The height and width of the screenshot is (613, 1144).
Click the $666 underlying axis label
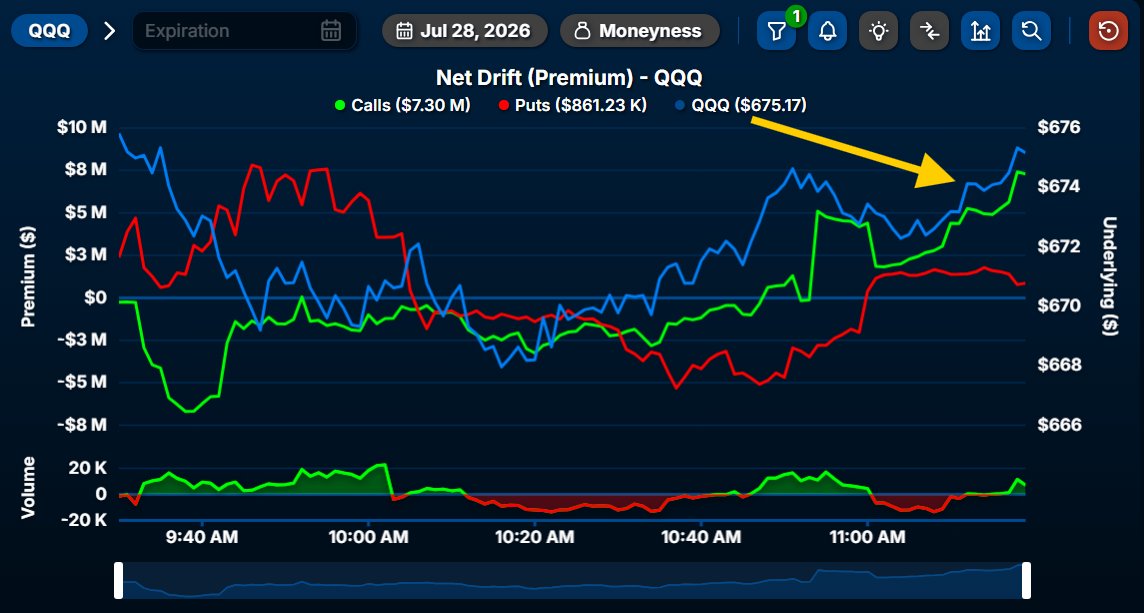pyautogui.click(x=1057, y=425)
